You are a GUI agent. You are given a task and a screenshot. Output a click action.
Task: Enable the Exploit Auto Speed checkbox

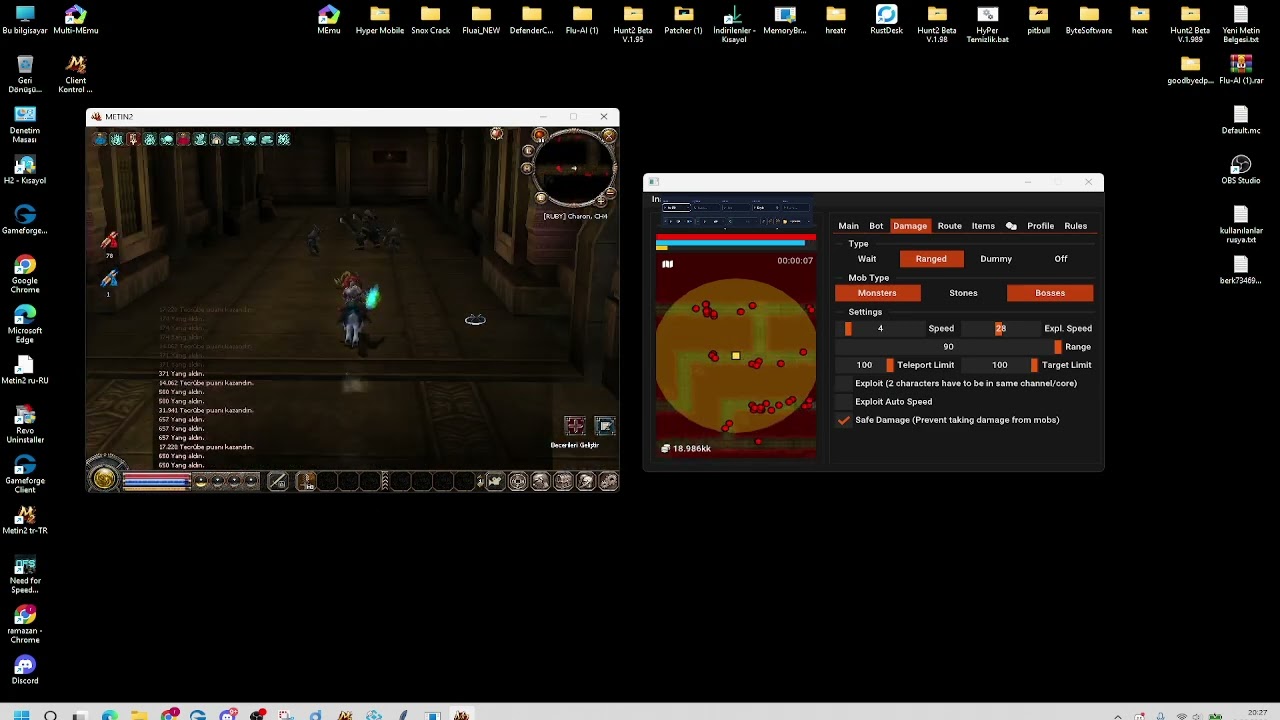click(845, 402)
